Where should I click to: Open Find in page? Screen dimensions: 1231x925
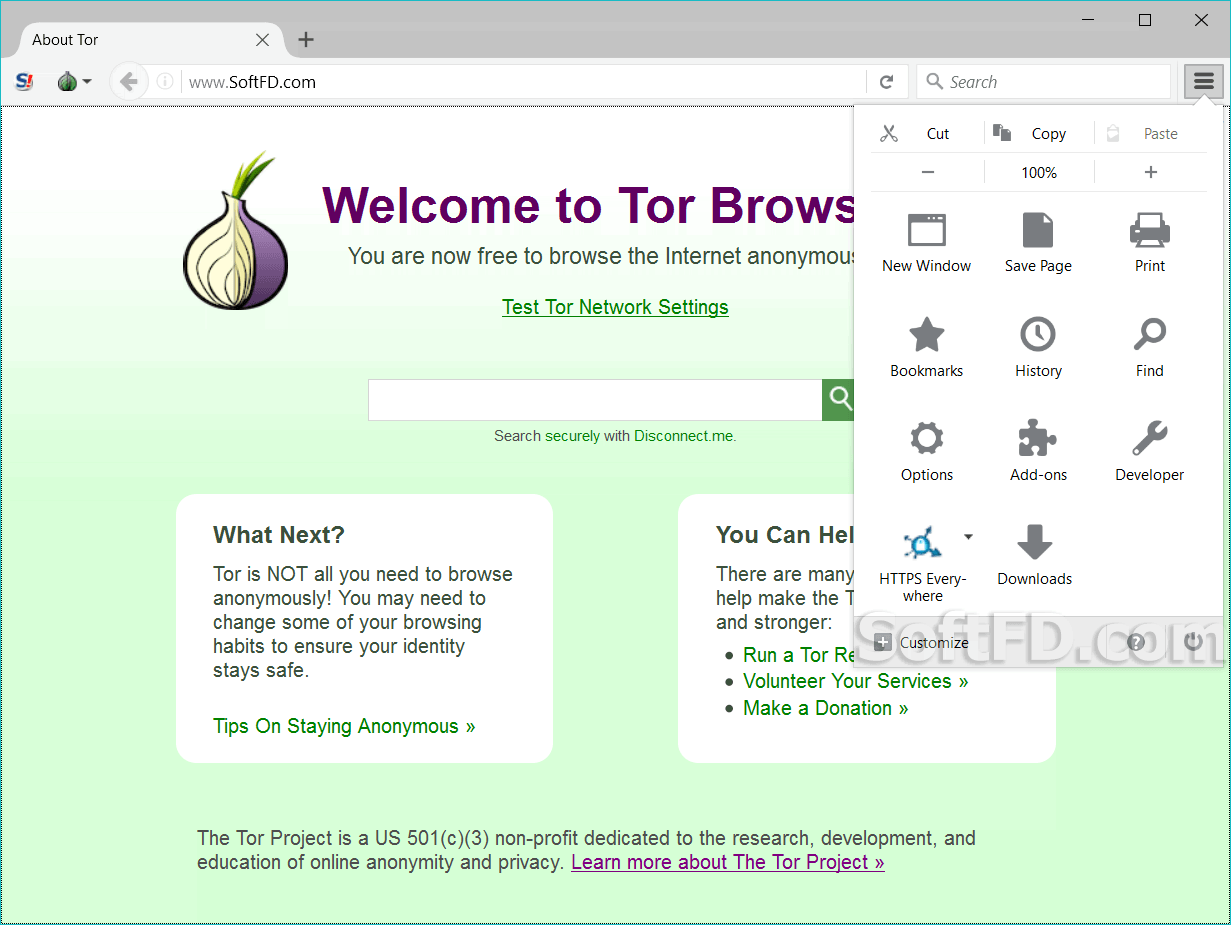(1150, 347)
